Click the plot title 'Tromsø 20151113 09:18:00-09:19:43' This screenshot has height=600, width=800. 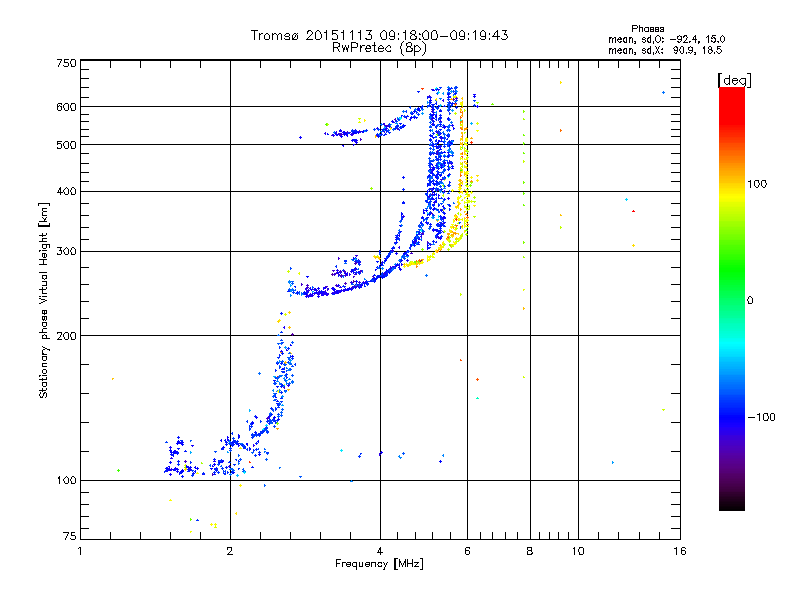click(379, 35)
